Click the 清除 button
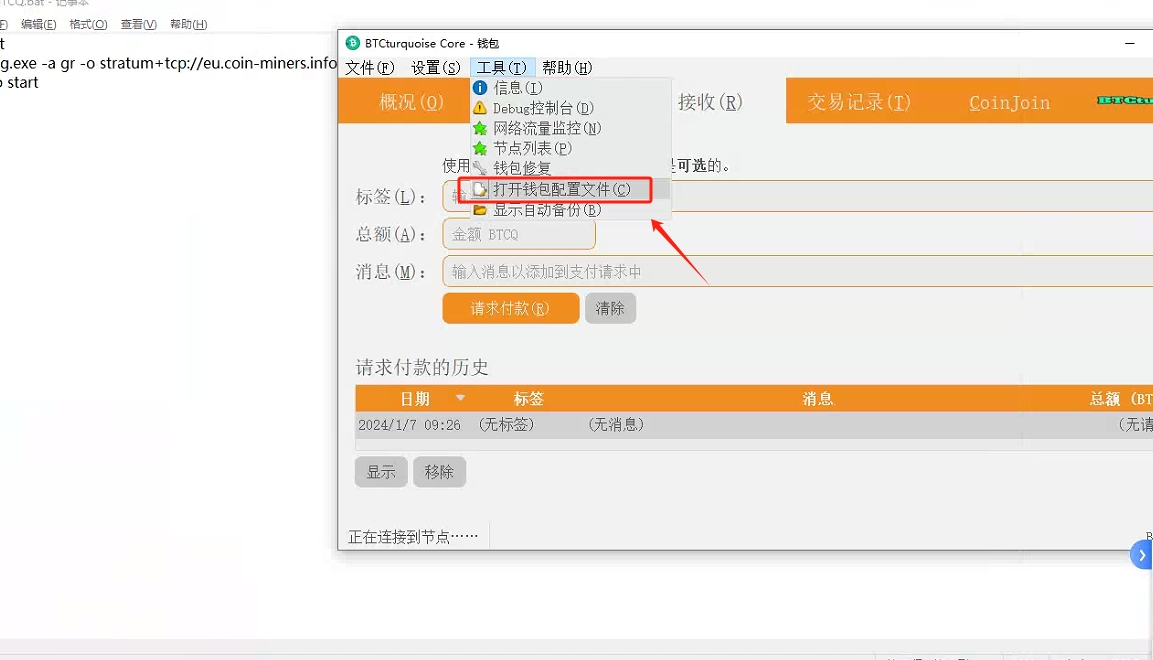 tap(610, 308)
